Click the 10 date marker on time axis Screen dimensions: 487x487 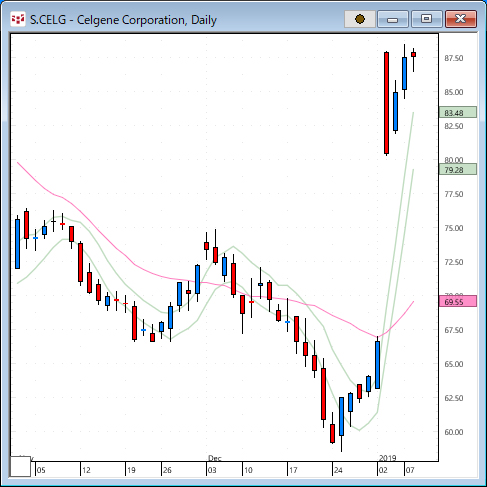click(248, 470)
